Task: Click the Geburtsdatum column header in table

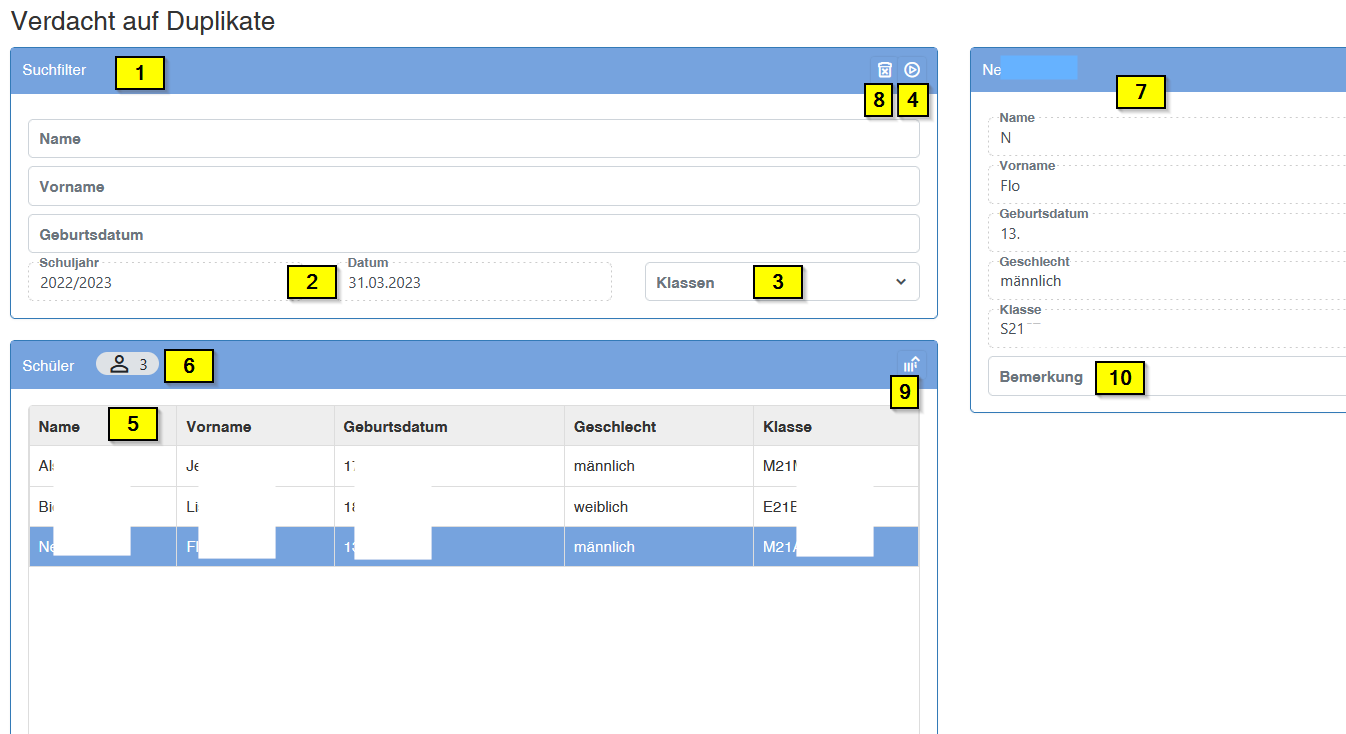Action: click(x=395, y=427)
